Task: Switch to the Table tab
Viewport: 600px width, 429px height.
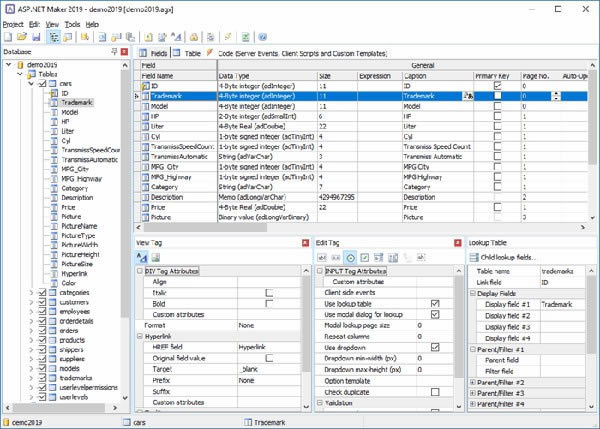Action: 187,53
